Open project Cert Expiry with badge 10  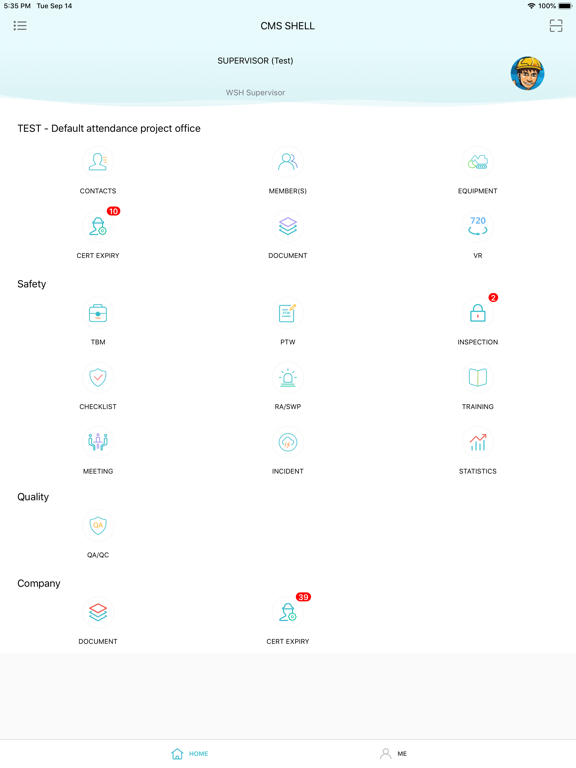(x=98, y=226)
